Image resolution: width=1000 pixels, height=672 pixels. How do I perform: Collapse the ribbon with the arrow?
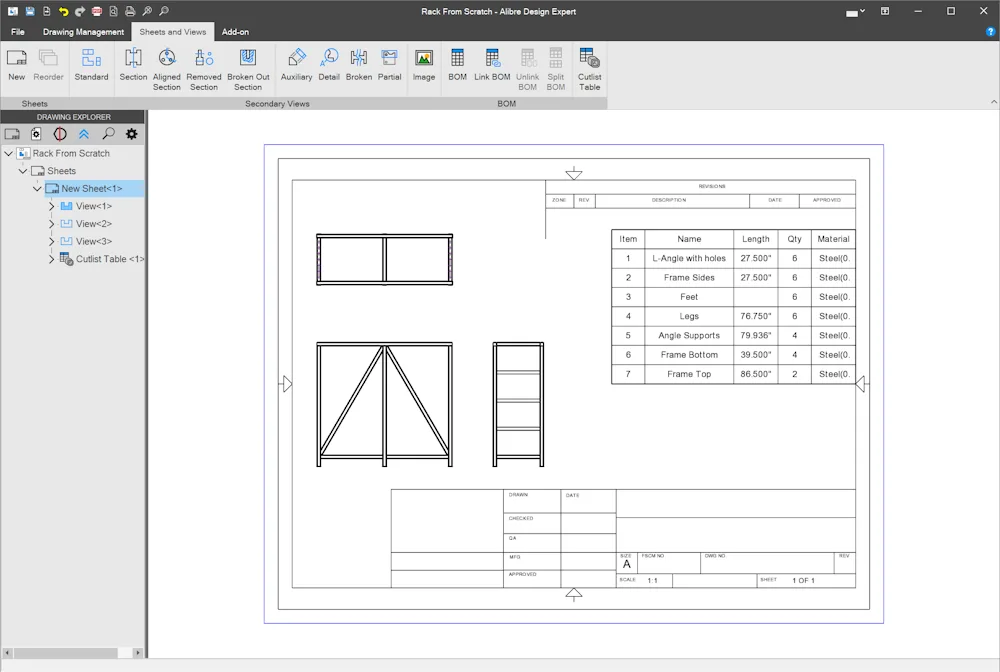(994, 102)
